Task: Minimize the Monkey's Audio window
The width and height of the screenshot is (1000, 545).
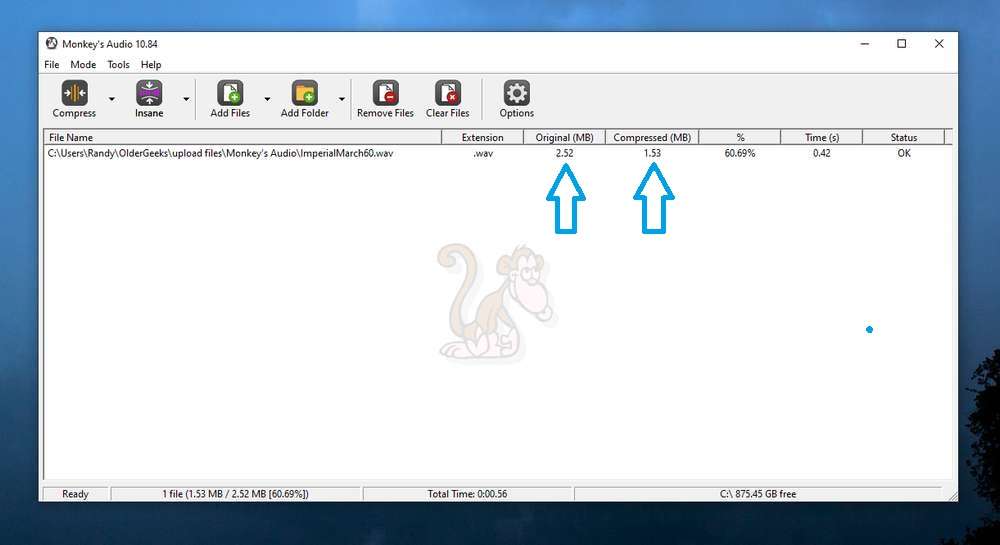Action: (865, 44)
